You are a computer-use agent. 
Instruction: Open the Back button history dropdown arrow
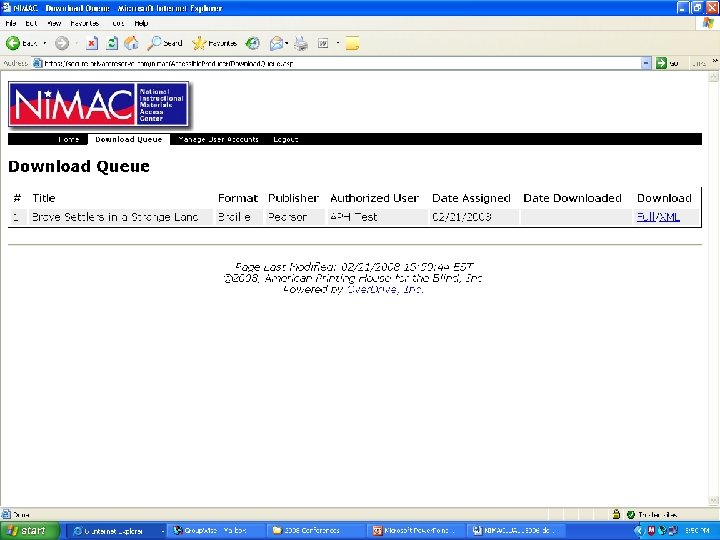[x=45, y=43]
